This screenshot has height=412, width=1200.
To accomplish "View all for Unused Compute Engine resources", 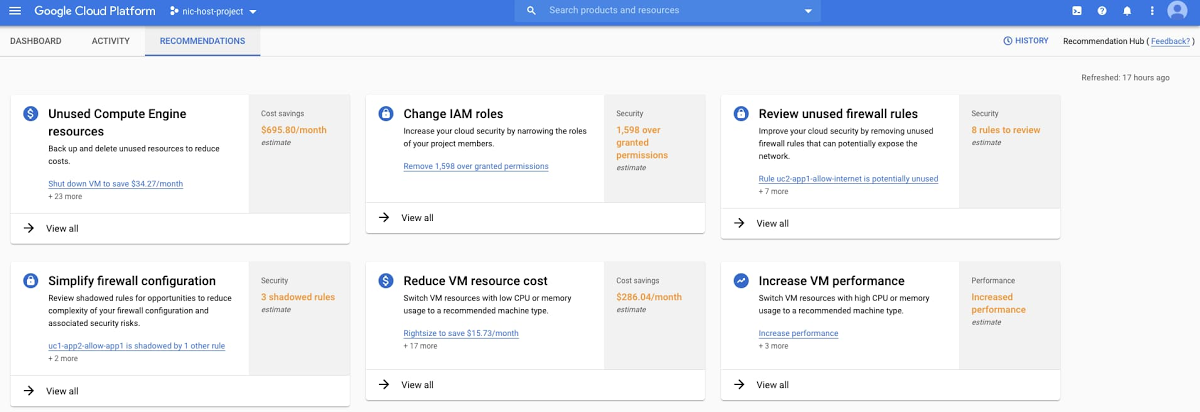I will click(x=62, y=228).
